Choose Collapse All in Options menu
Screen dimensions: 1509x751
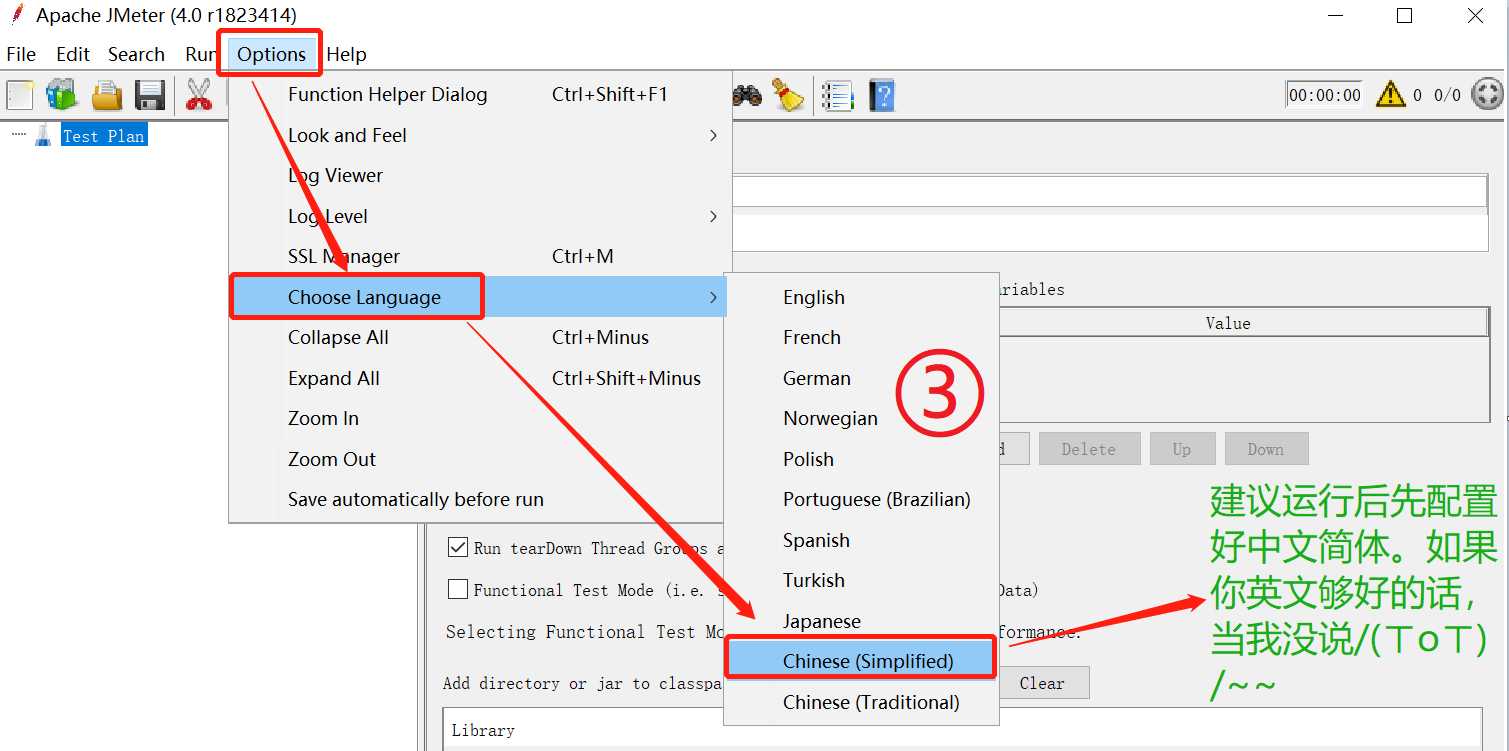[480, 337]
